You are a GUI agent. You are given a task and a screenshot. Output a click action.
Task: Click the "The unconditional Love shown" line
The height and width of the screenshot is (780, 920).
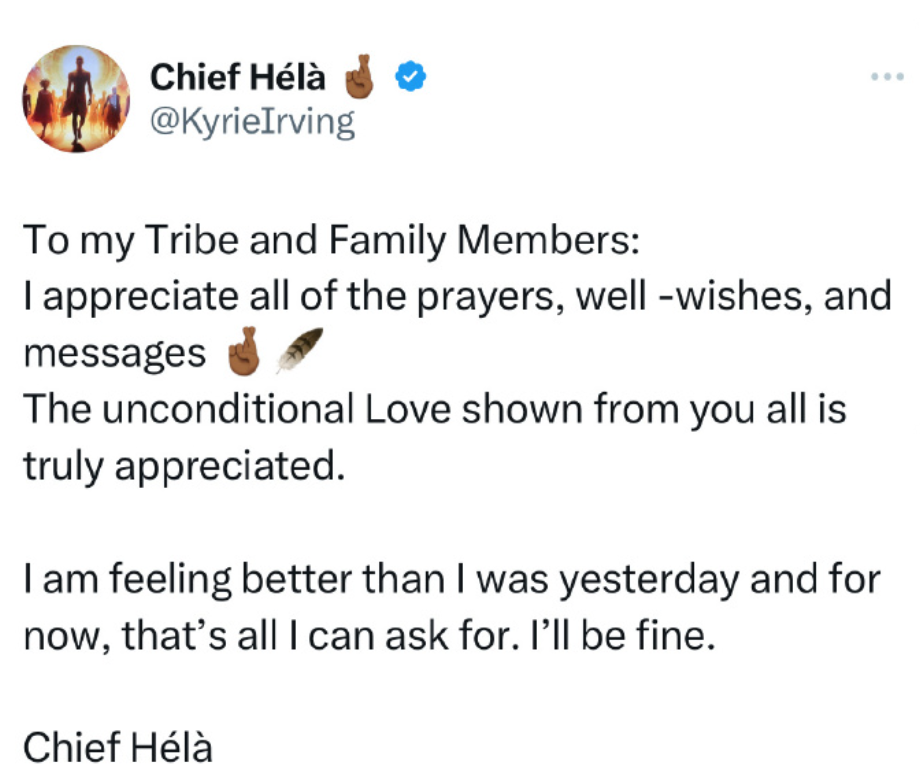[x=435, y=408]
